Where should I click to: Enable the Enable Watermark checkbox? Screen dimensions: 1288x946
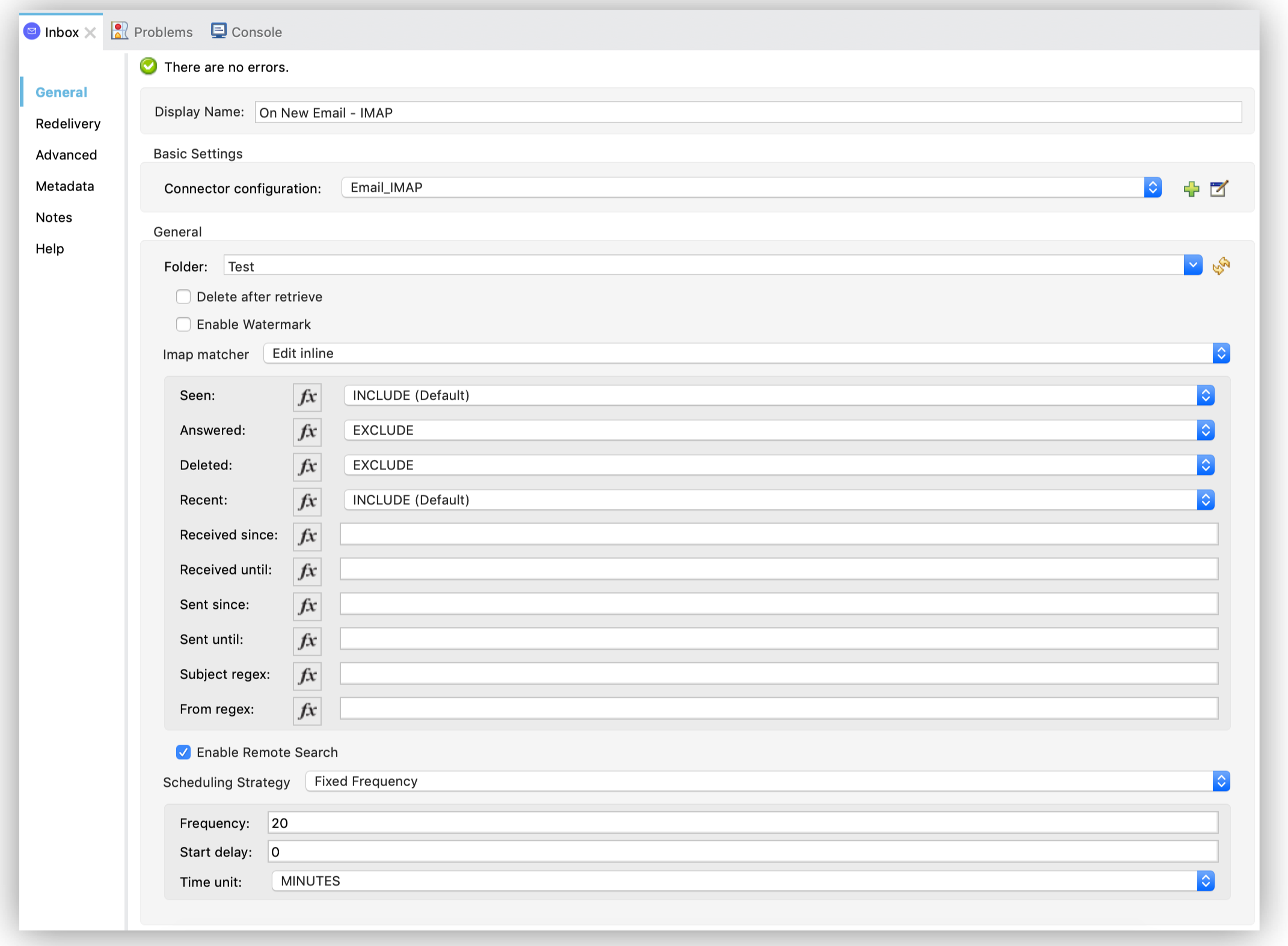pos(183,323)
